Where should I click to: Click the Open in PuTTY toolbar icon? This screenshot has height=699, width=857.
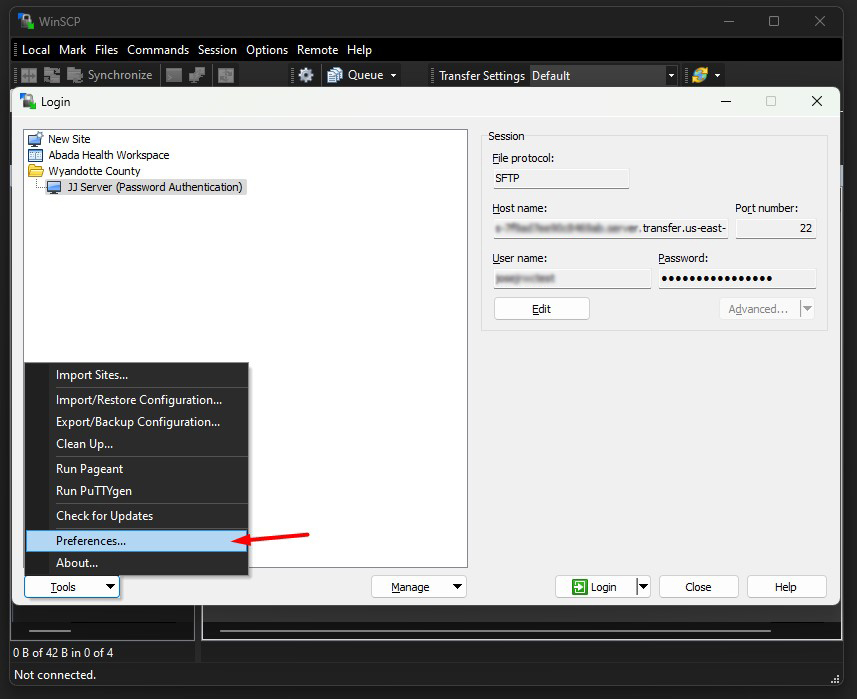pyautogui.click(x=197, y=75)
